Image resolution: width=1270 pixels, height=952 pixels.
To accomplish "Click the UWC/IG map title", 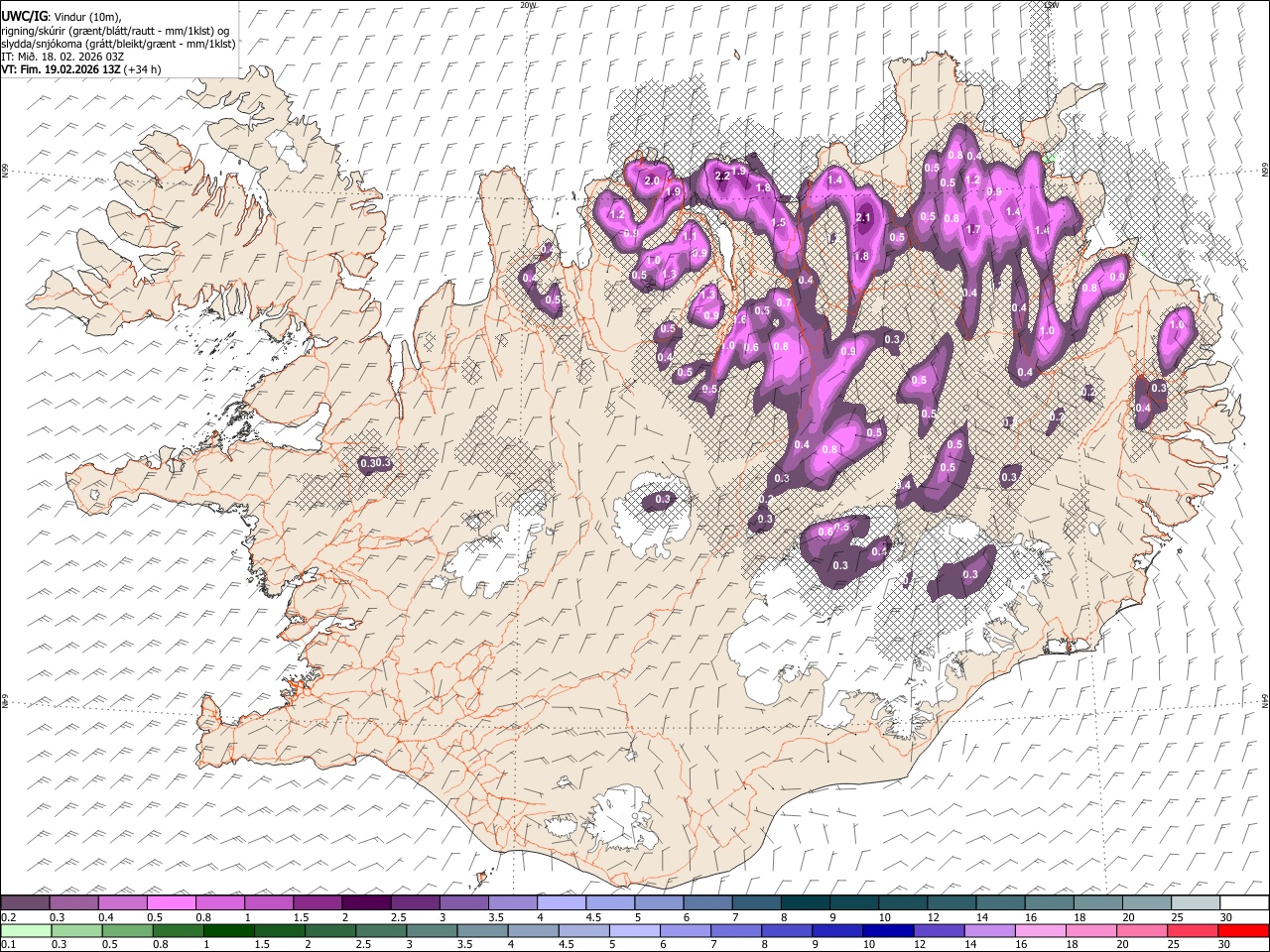I will click(24, 15).
